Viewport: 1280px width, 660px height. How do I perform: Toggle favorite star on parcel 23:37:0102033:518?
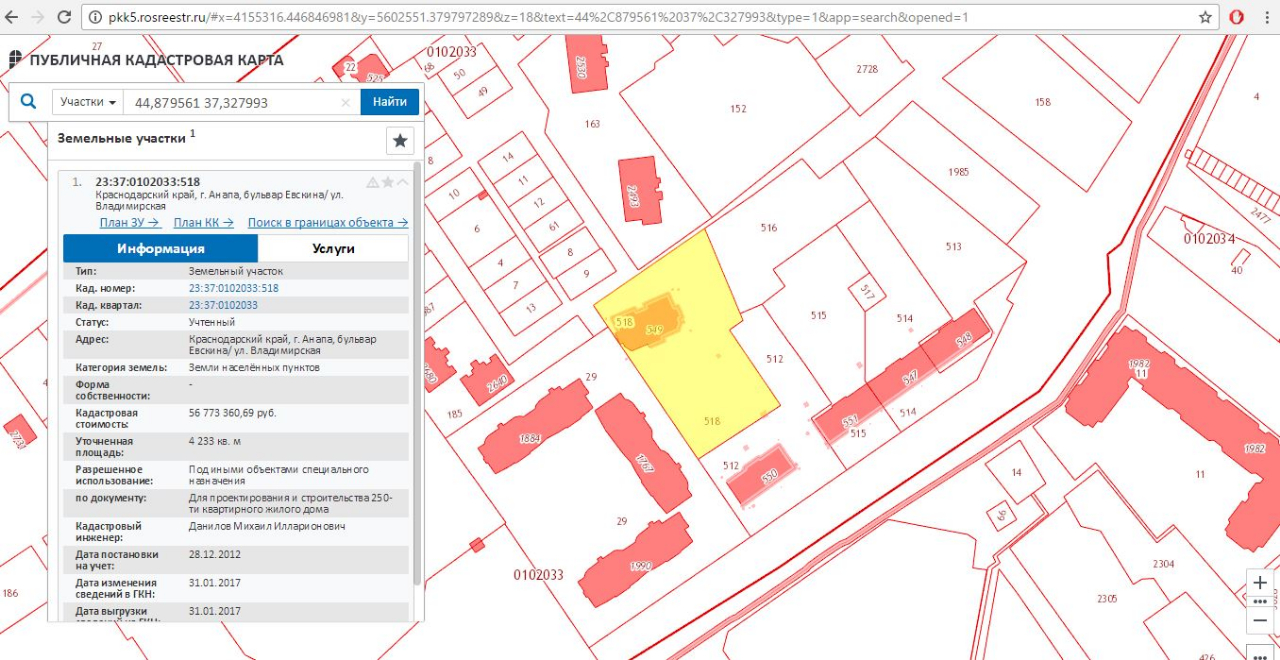point(388,182)
